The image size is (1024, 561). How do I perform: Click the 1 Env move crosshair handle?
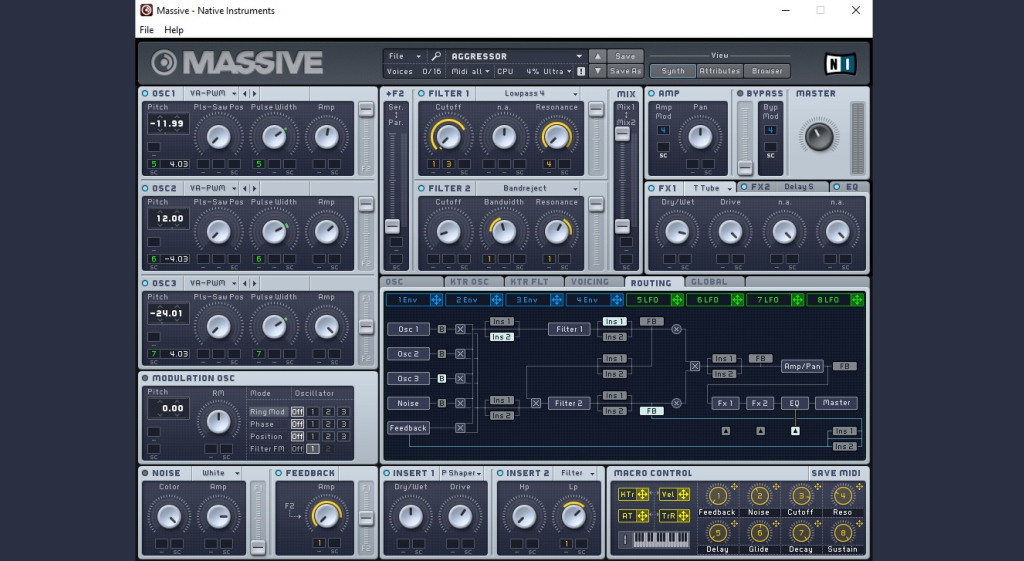(436, 300)
